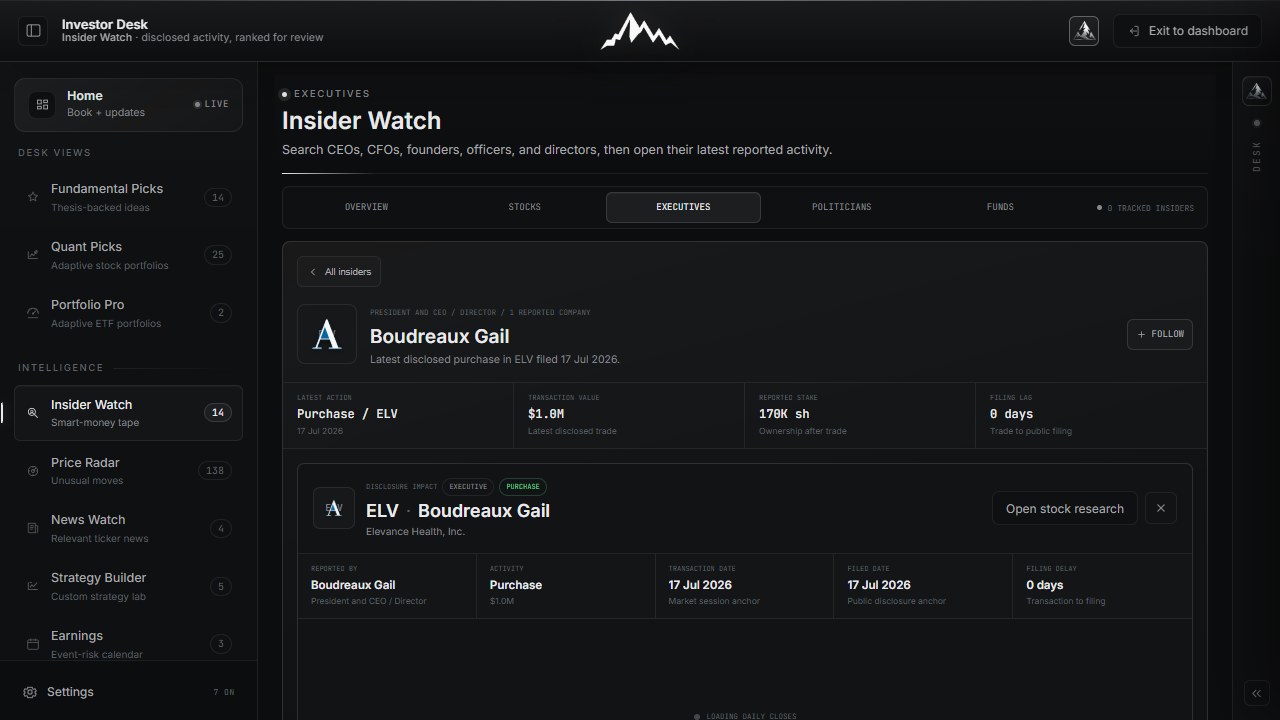
Task: Click Transaction Date 17 Jul 2026 cell
Action: coord(744,586)
